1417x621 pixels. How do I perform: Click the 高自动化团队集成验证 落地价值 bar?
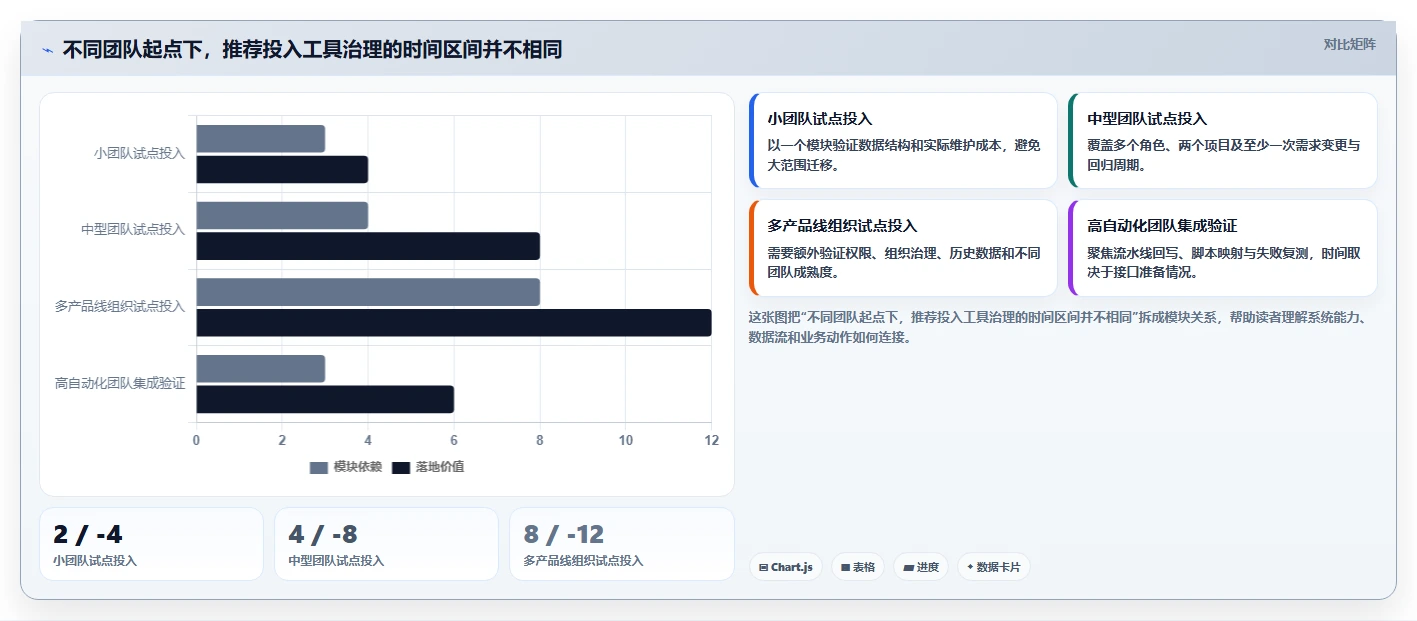(x=325, y=399)
